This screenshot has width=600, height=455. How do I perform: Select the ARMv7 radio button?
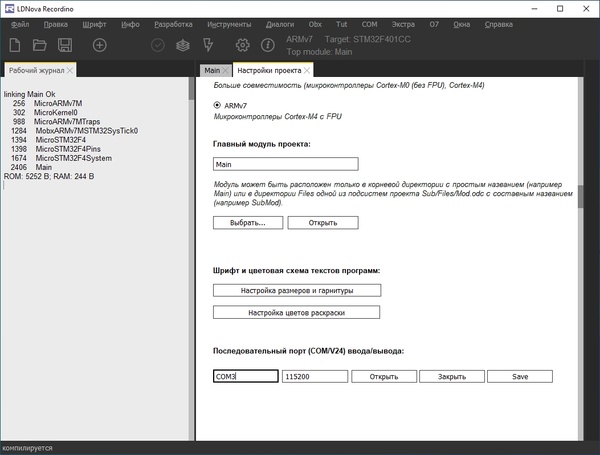[x=219, y=104]
